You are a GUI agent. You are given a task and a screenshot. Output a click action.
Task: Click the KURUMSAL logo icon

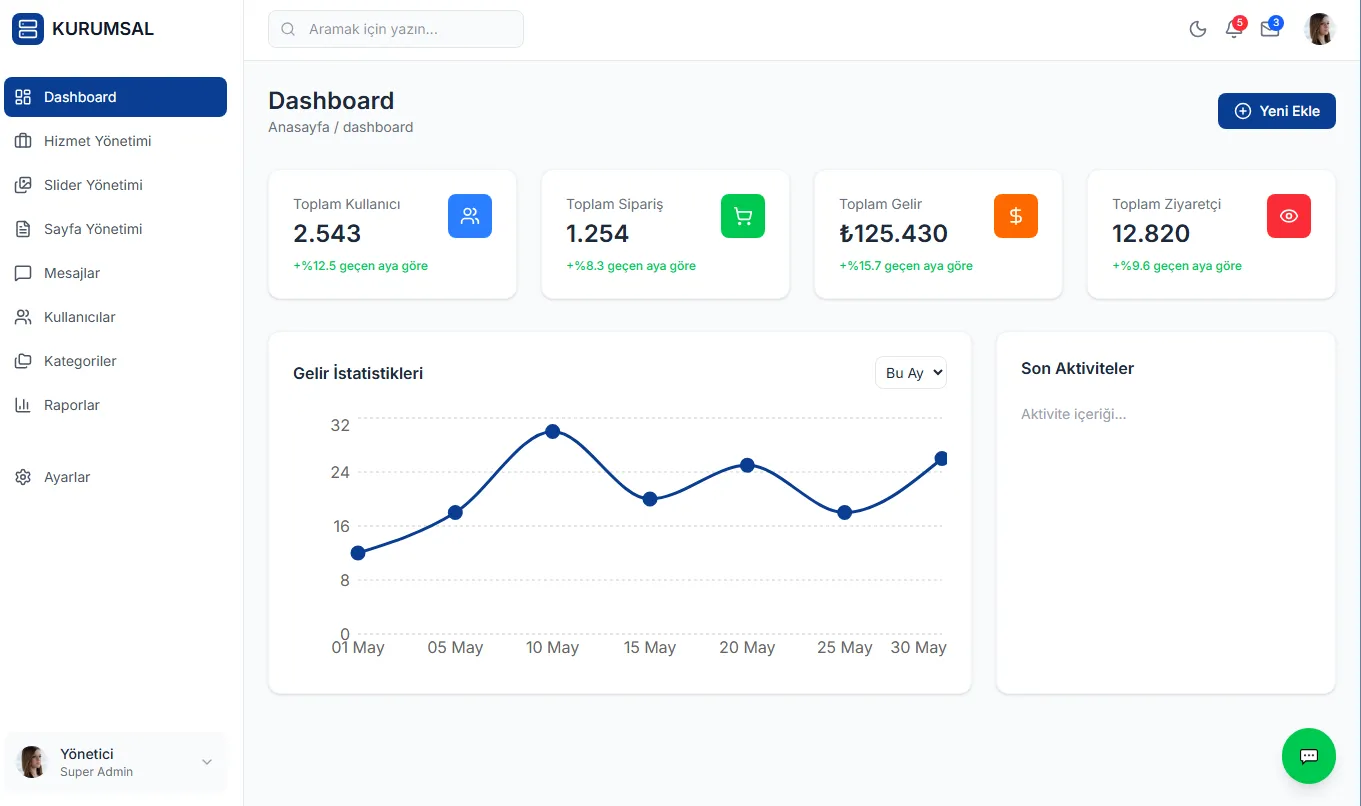tap(28, 29)
